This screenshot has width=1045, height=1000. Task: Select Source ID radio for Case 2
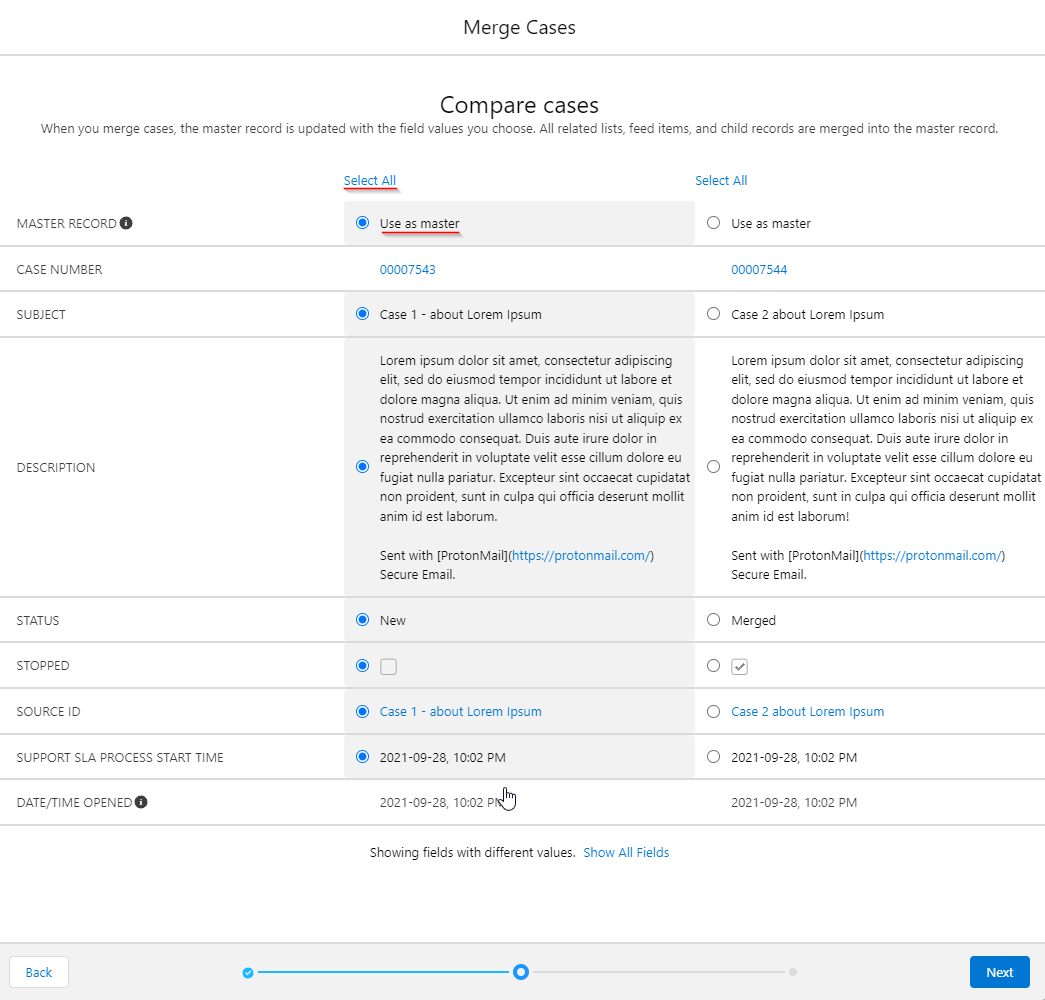tap(713, 711)
